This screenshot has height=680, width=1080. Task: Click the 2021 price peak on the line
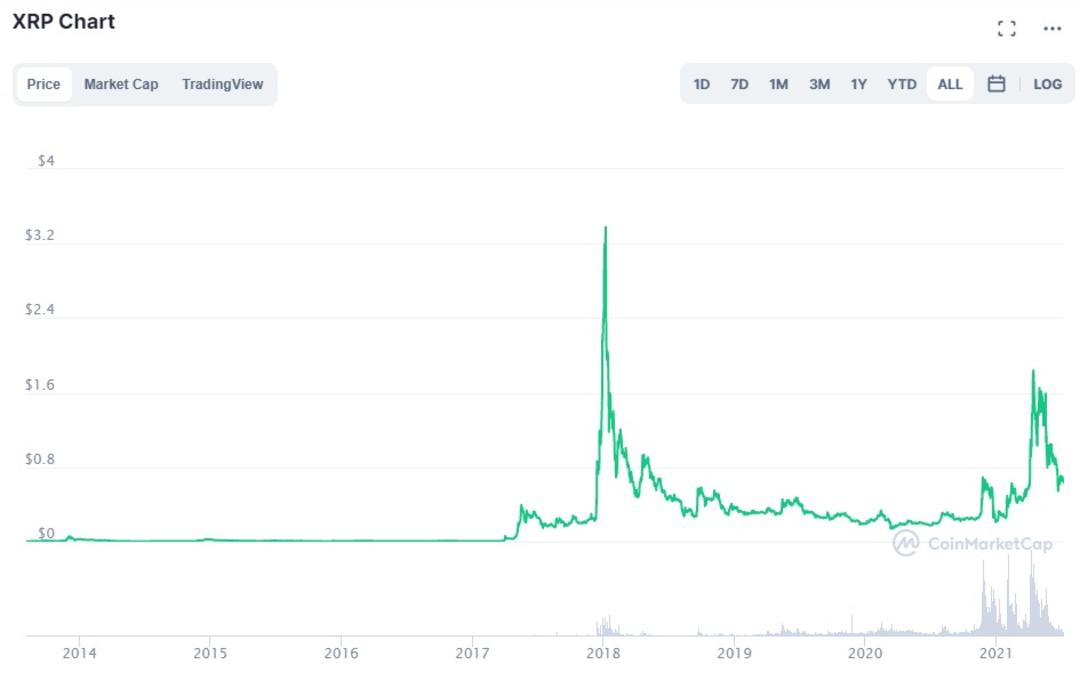pyautogui.click(x=1033, y=371)
